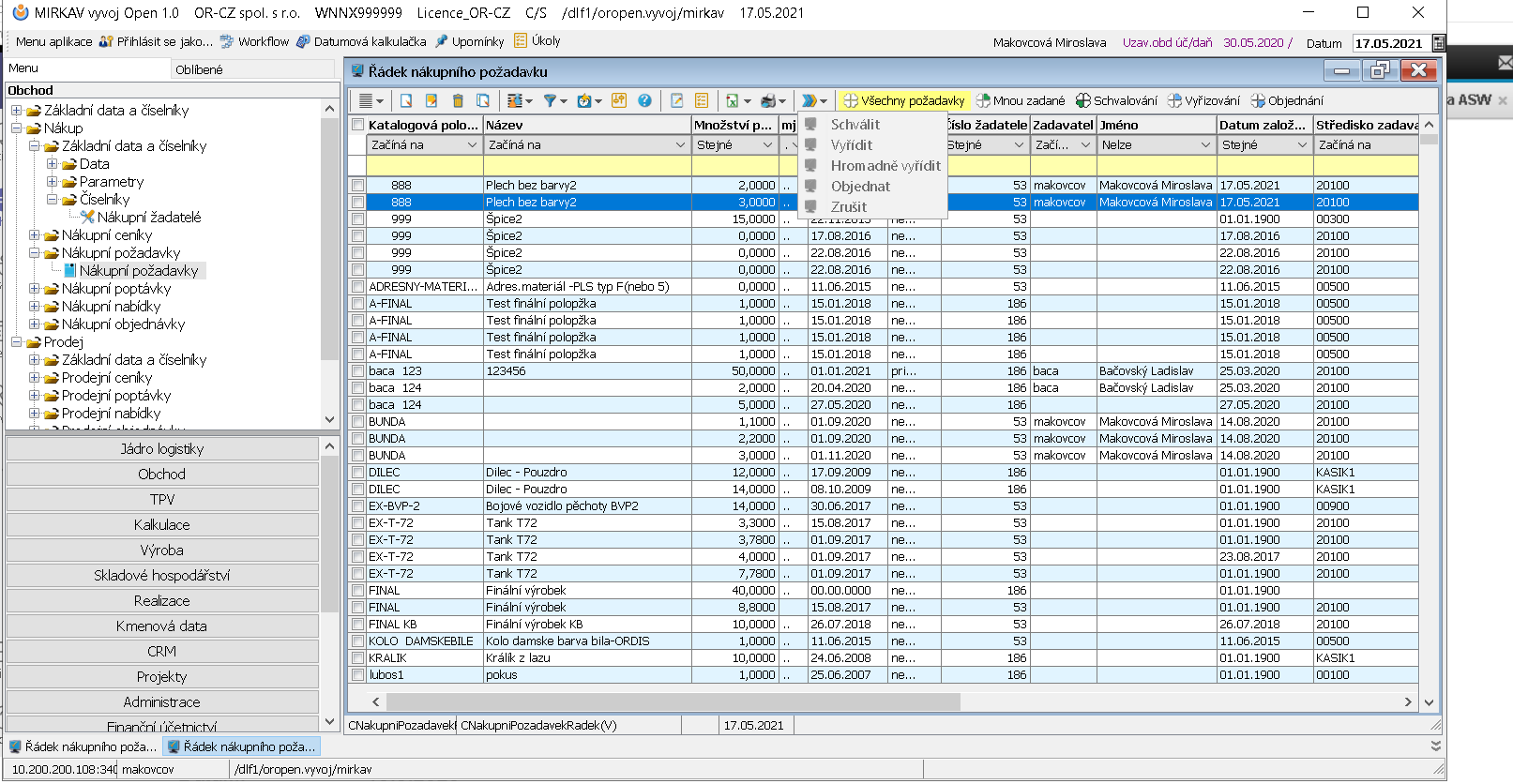Open the filter funnel tool
Viewport: 1513px width, 784px height.
[x=551, y=101]
